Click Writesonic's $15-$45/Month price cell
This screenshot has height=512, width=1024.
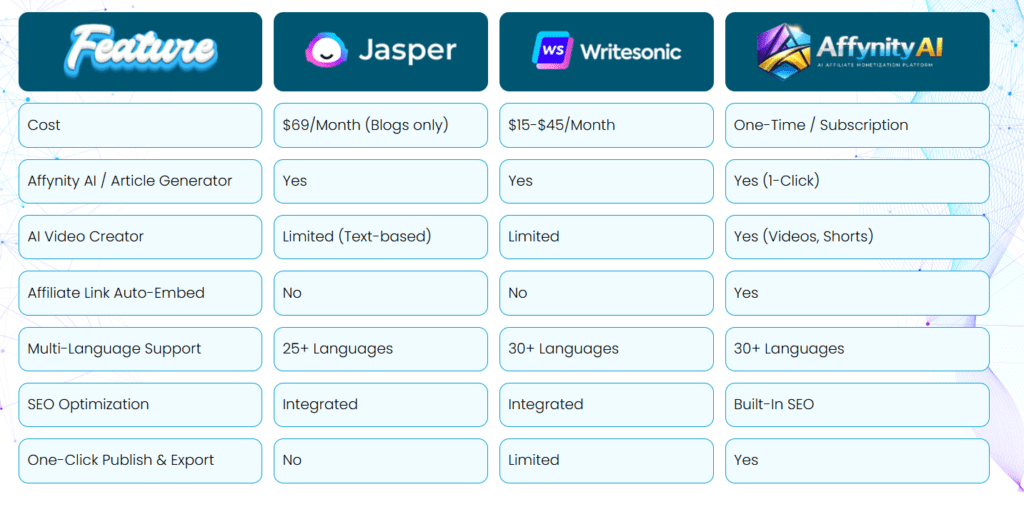coord(607,125)
